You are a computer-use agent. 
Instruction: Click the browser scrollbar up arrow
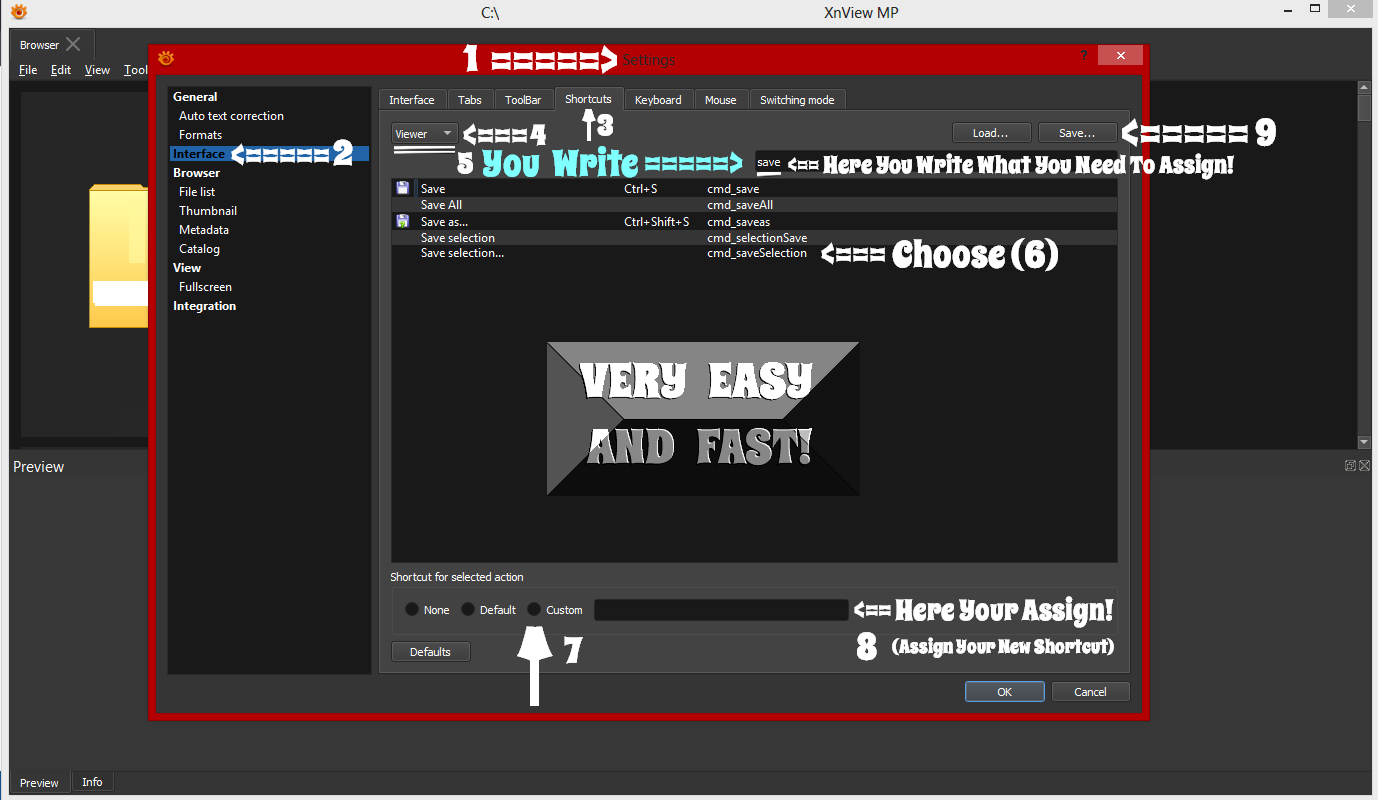(1363, 88)
